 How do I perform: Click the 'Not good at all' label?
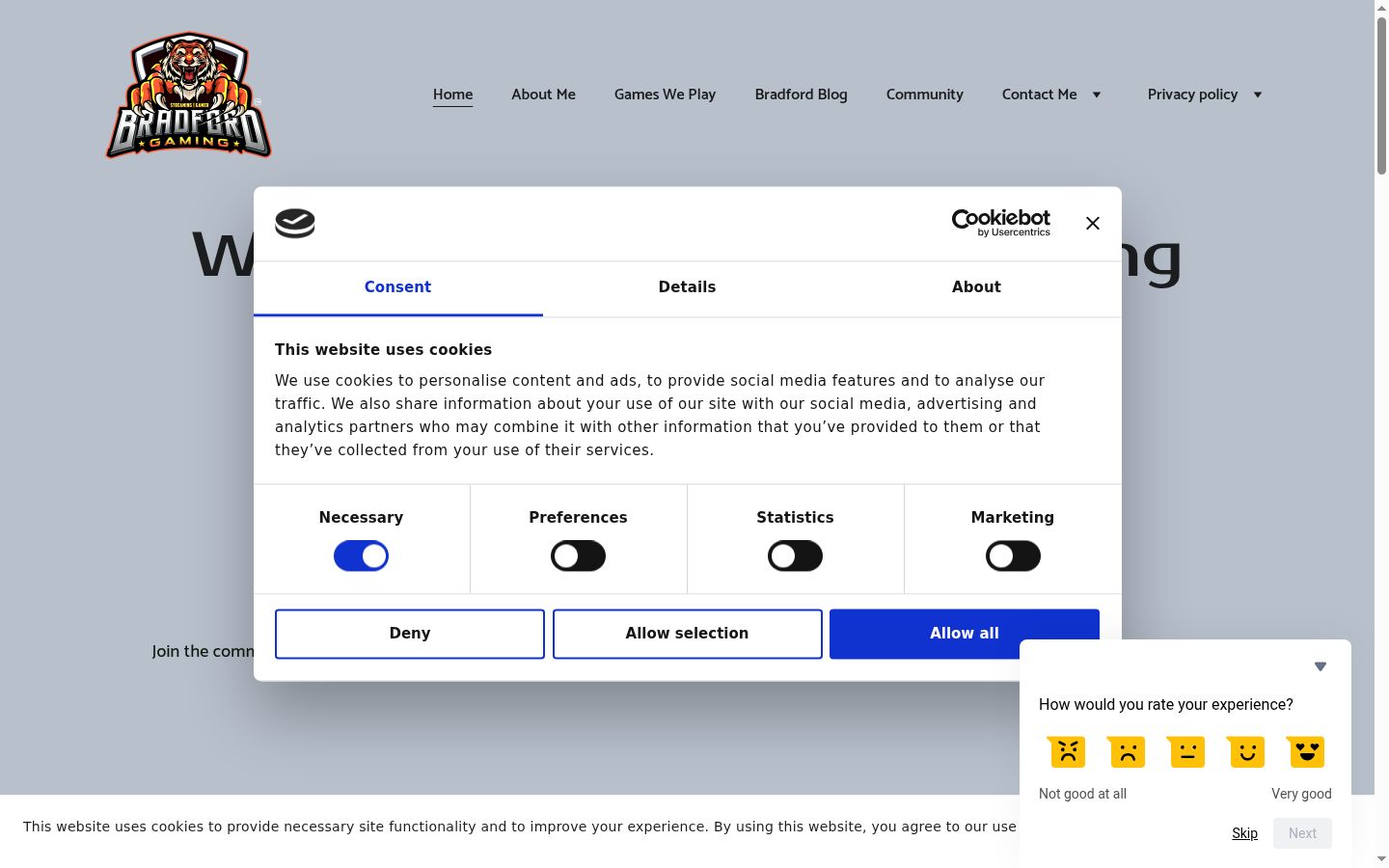point(1082,794)
